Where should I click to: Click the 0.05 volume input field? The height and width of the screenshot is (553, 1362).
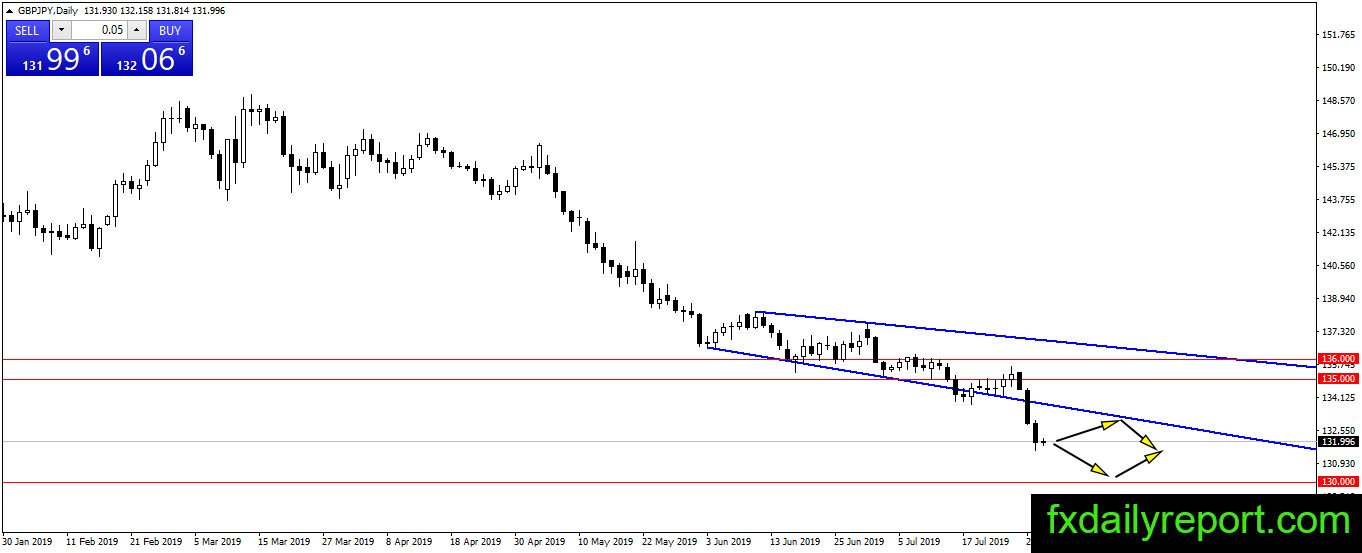[x=98, y=31]
